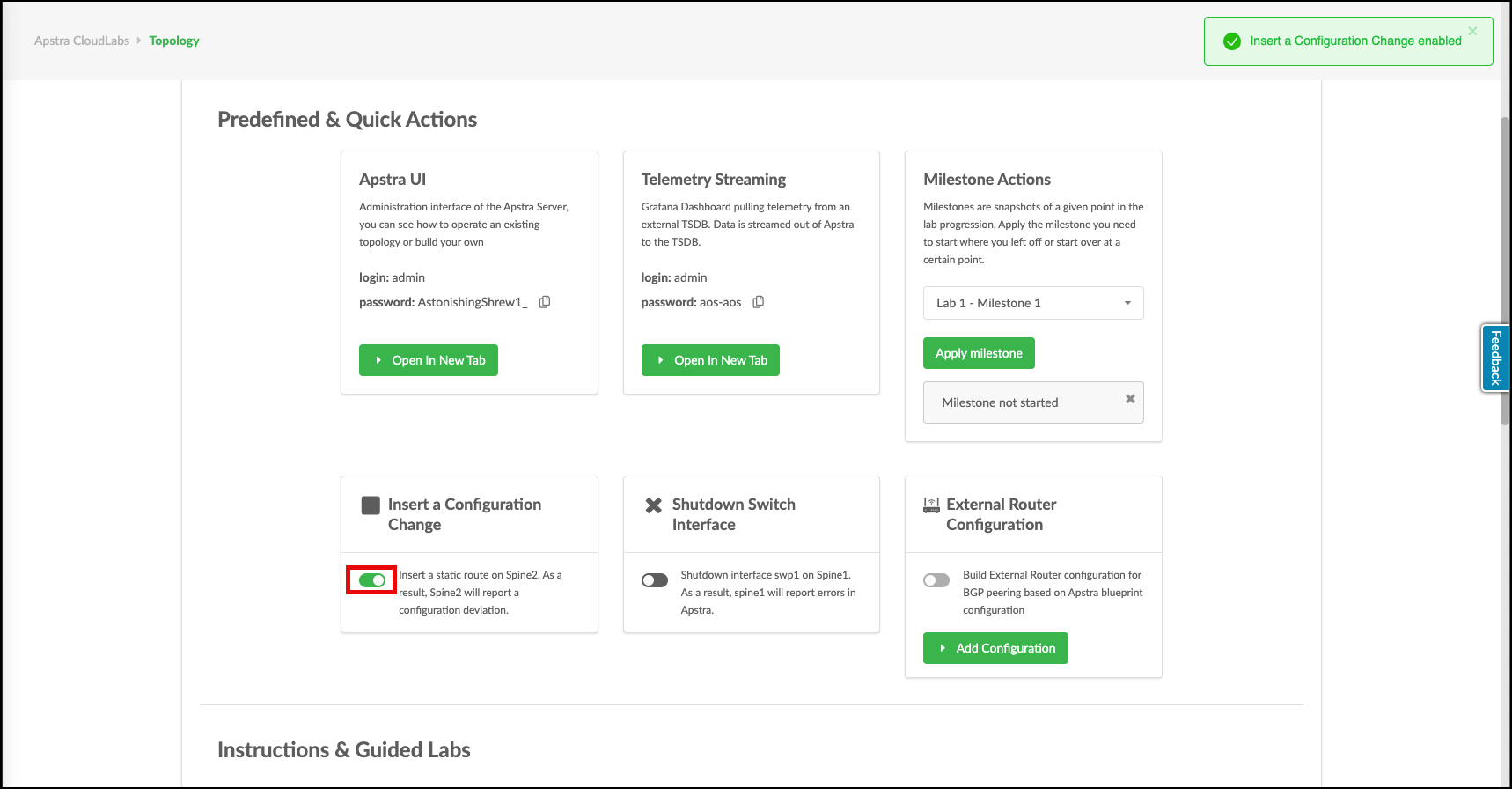
Task: Click the 'Shutdown interface swp1 on Spine1' description
Action: point(768,593)
